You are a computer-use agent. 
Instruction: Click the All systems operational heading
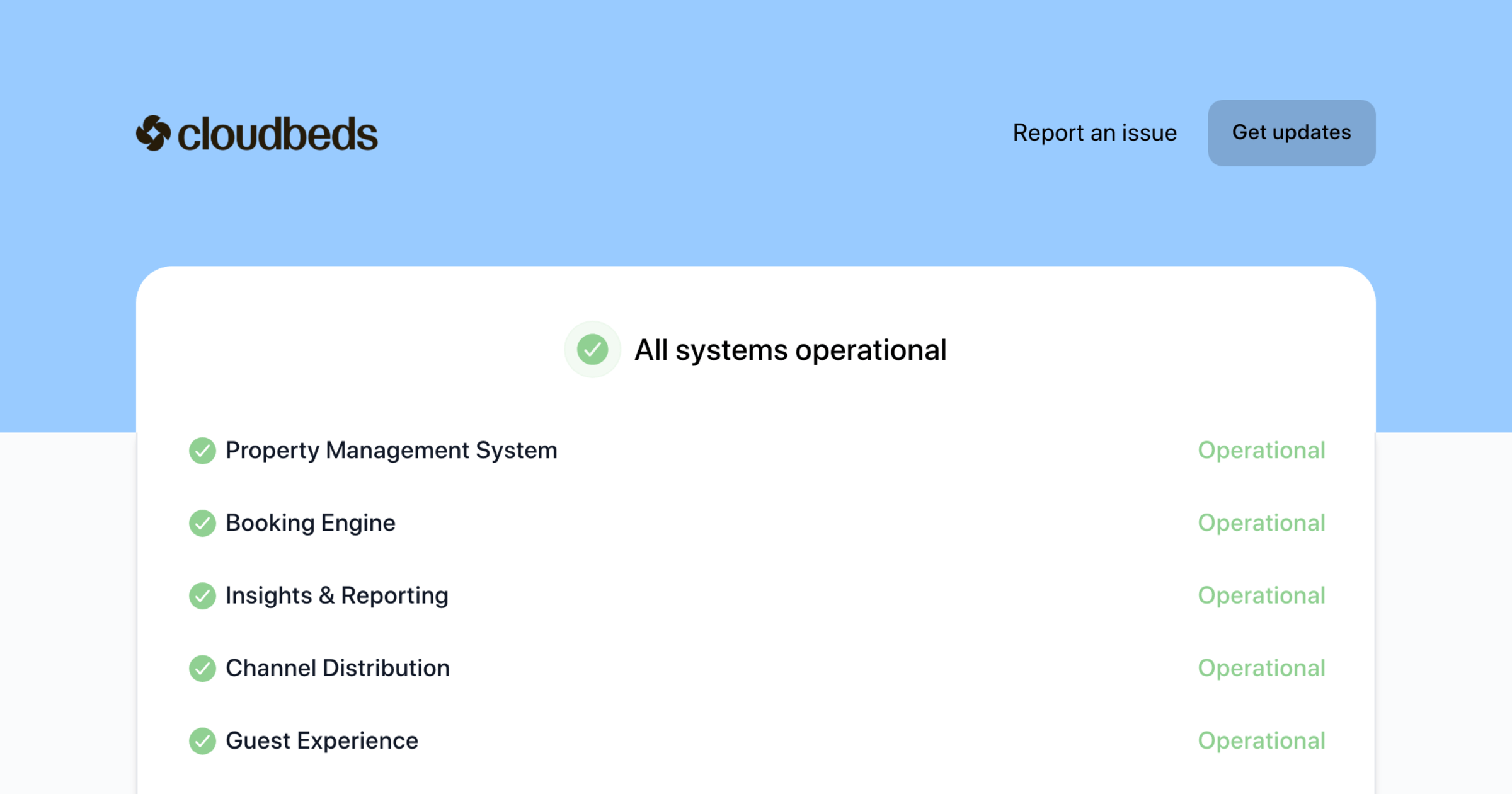791,350
